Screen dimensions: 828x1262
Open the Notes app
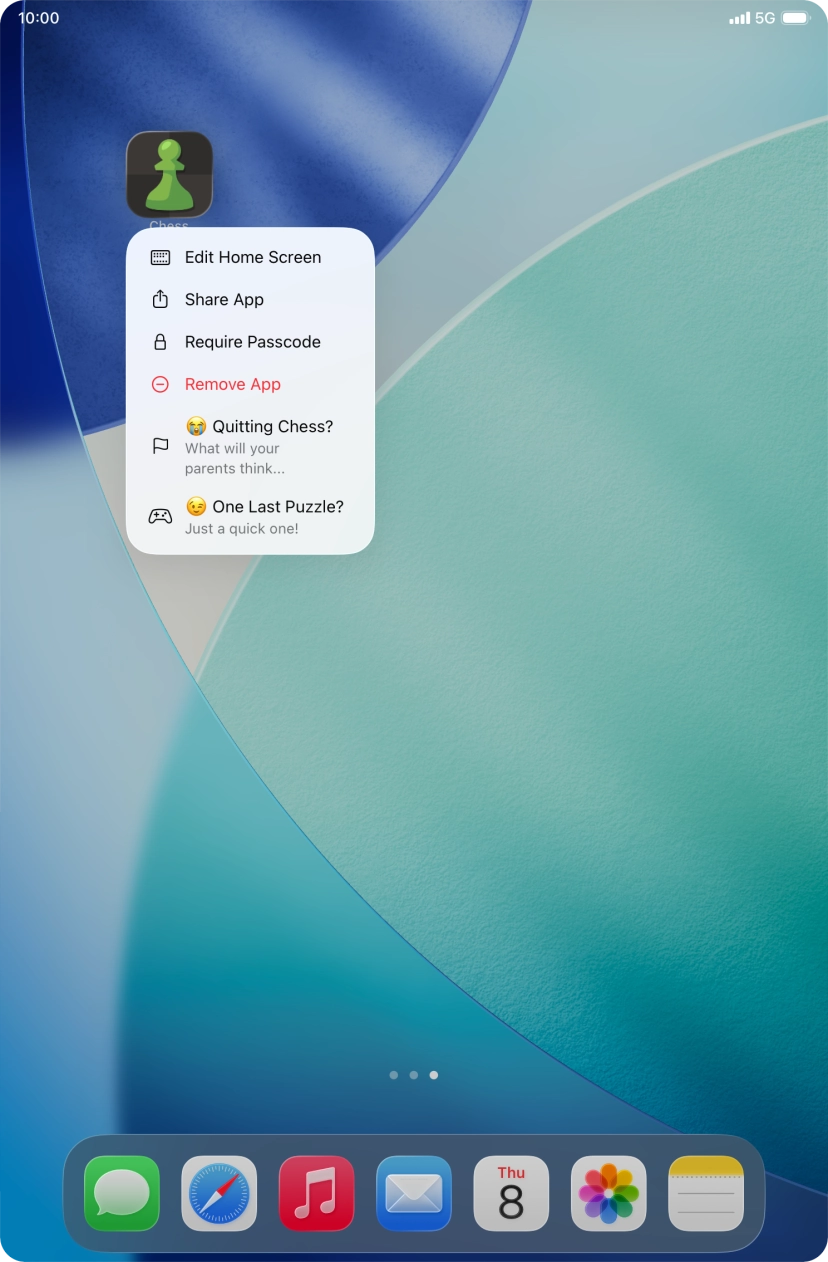(x=706, y=1193)
